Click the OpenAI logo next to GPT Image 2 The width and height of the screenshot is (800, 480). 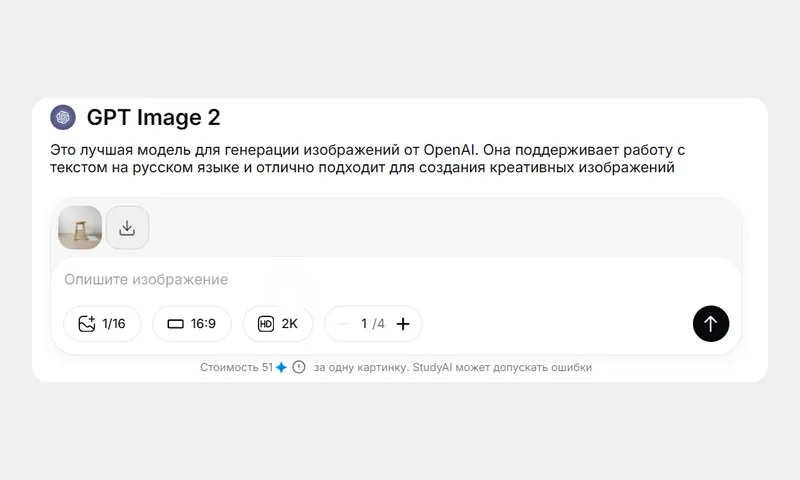point(63,117)
